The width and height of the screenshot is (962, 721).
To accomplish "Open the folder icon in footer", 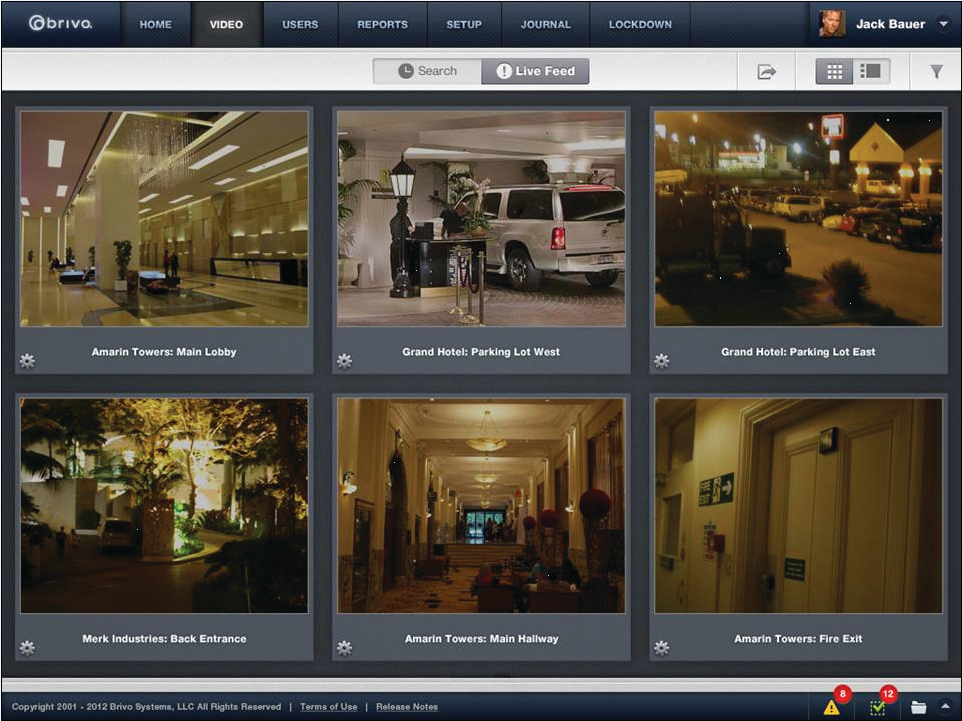I will (x=919, y=707).
